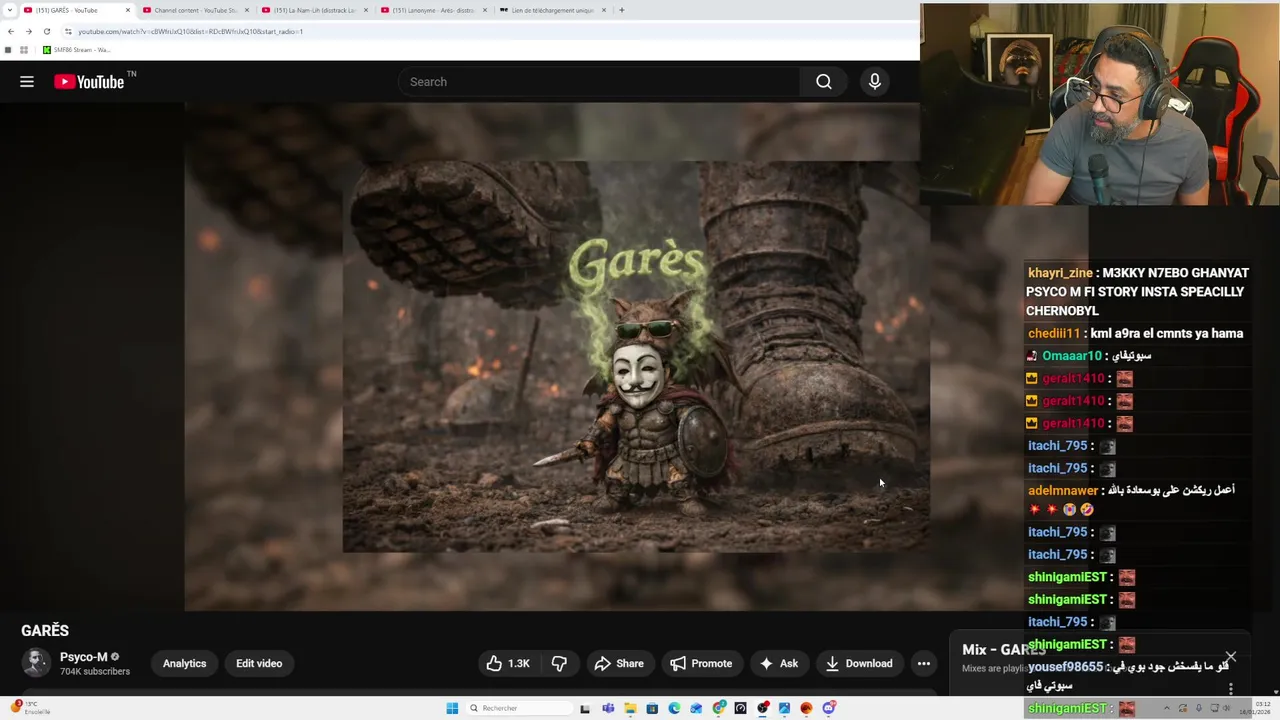Click the Psyco-M channel name
This screenshot has width=1280, height=720.
click(x=83, y=657)
